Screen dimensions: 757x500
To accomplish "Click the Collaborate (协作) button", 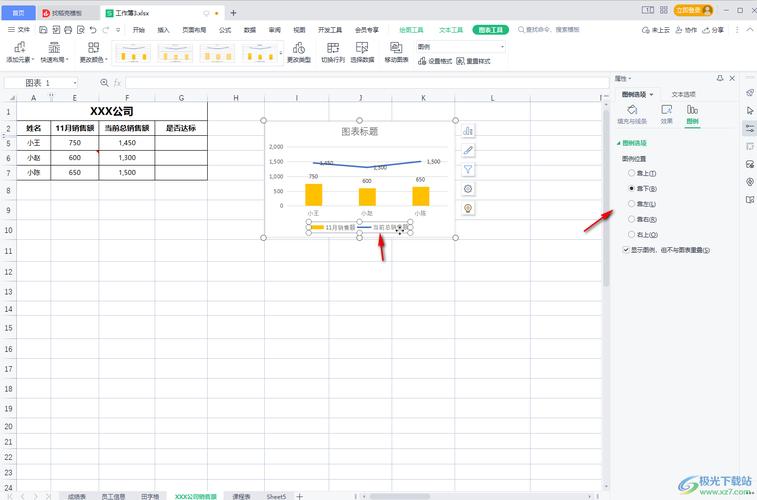I will 686,30.
